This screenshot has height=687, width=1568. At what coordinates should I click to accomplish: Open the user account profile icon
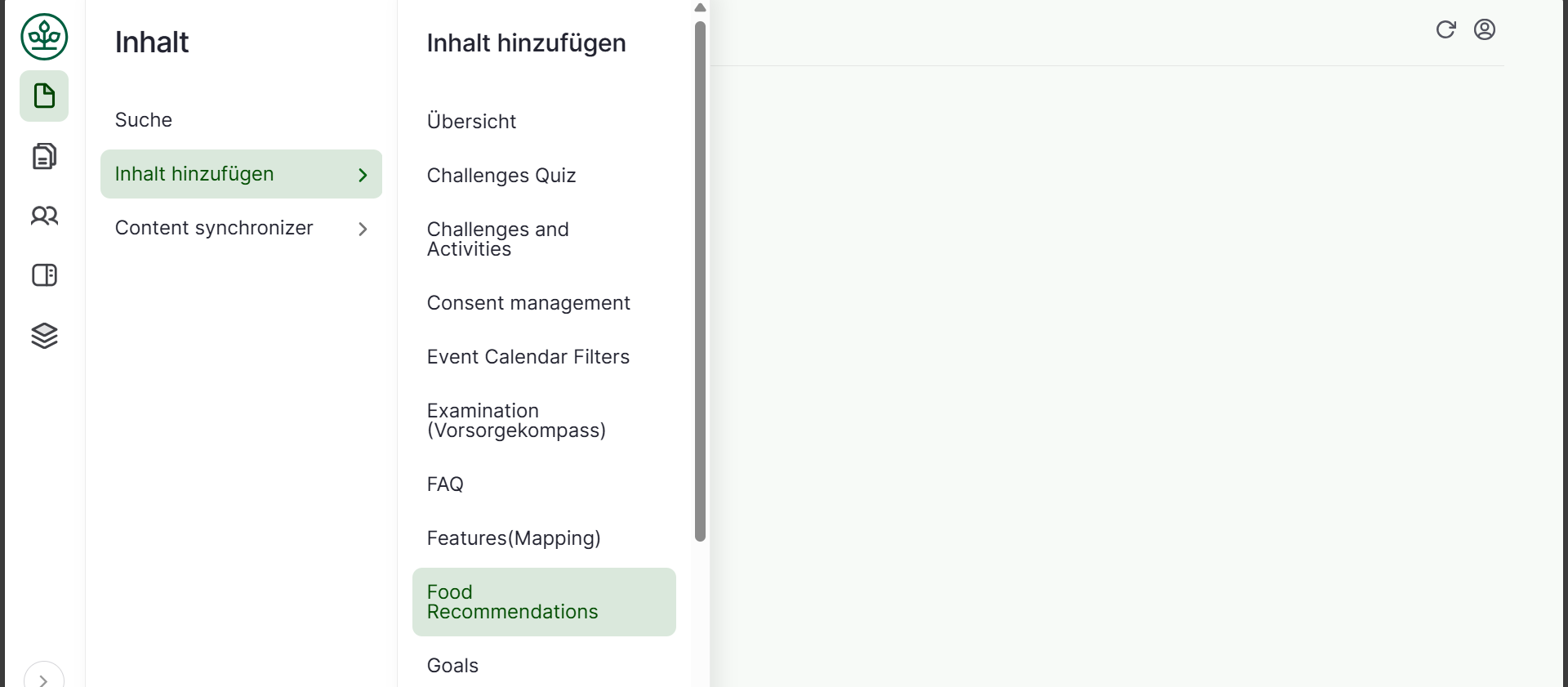point(1484,29)
